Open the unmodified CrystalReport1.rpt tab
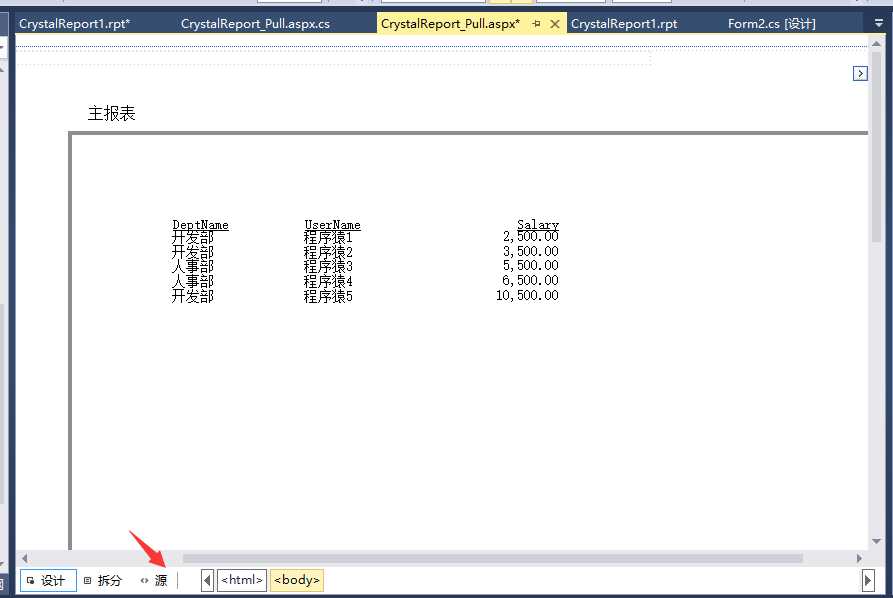 pyautogui.click(x=624, y=24)
